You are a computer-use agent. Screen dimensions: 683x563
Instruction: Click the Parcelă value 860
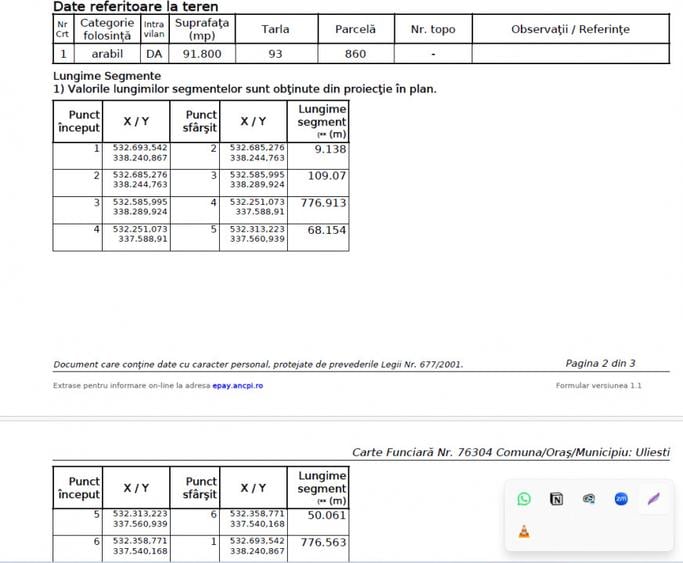tap(355, 54)
